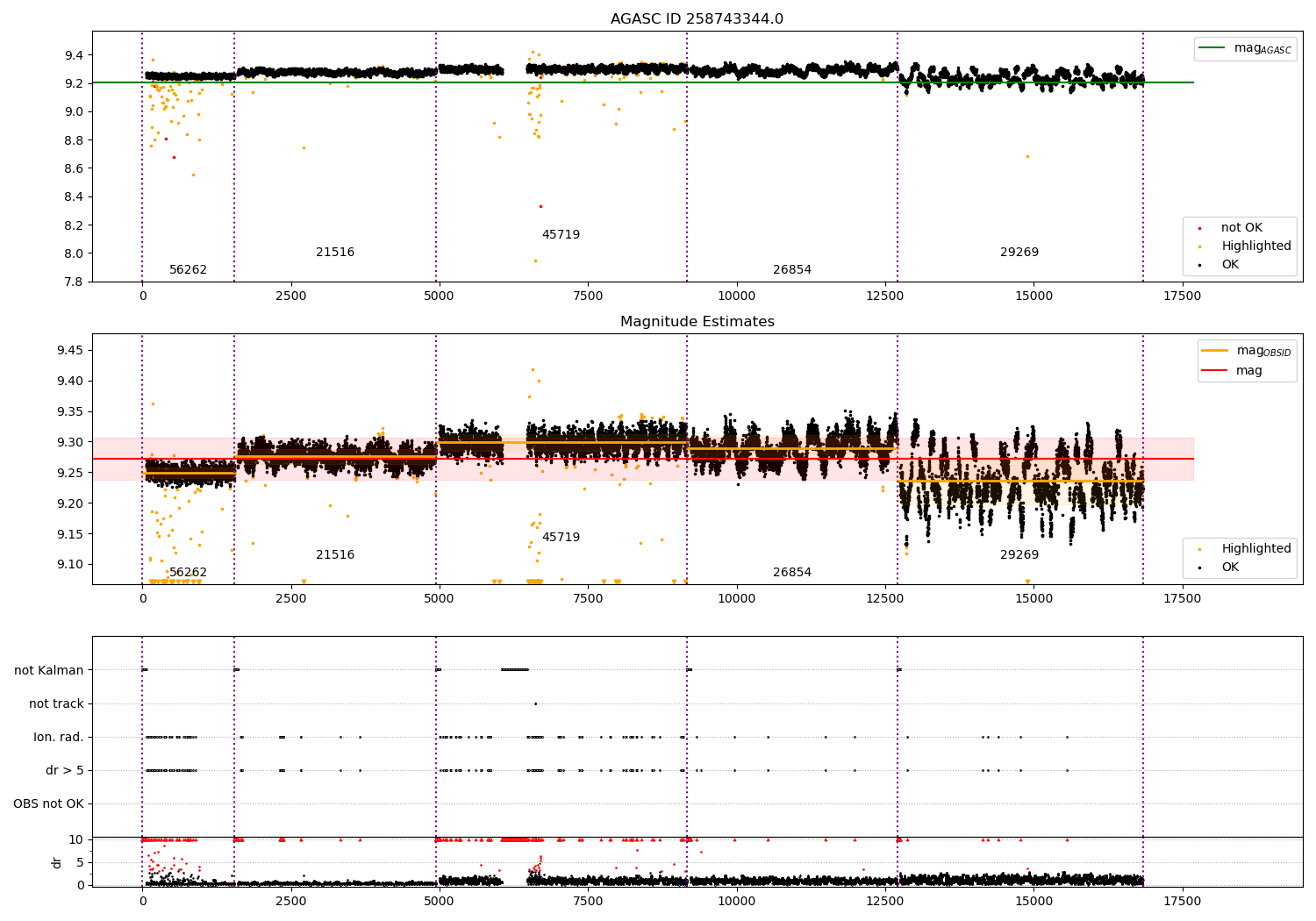The image size is (1316, 921).
Task: Click the OBS not OK row label
Action: click(48, 804)
